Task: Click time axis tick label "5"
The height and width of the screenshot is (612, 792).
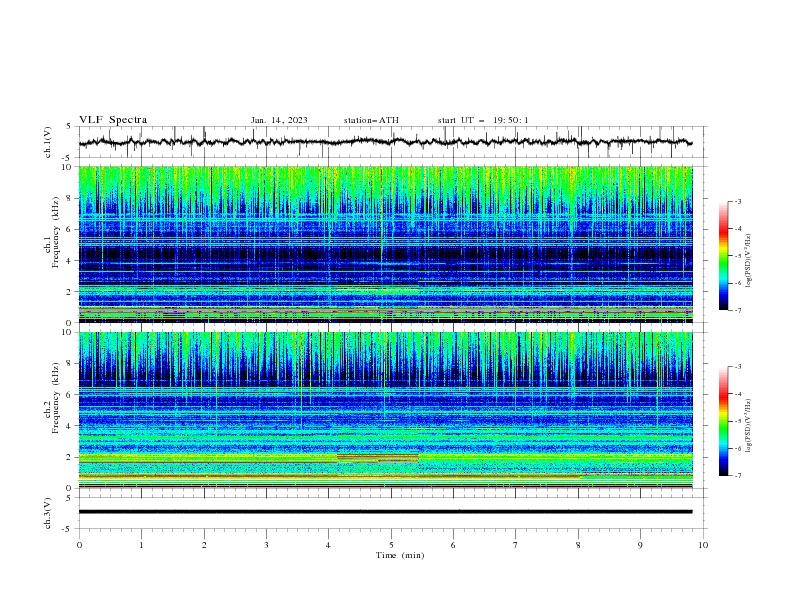Action: point(391,545)
